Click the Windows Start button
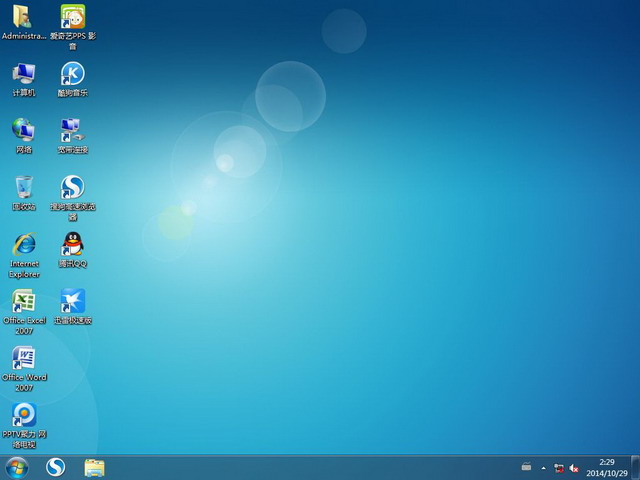This screenshot has width=640, height=480. click(x=17, y=468)
